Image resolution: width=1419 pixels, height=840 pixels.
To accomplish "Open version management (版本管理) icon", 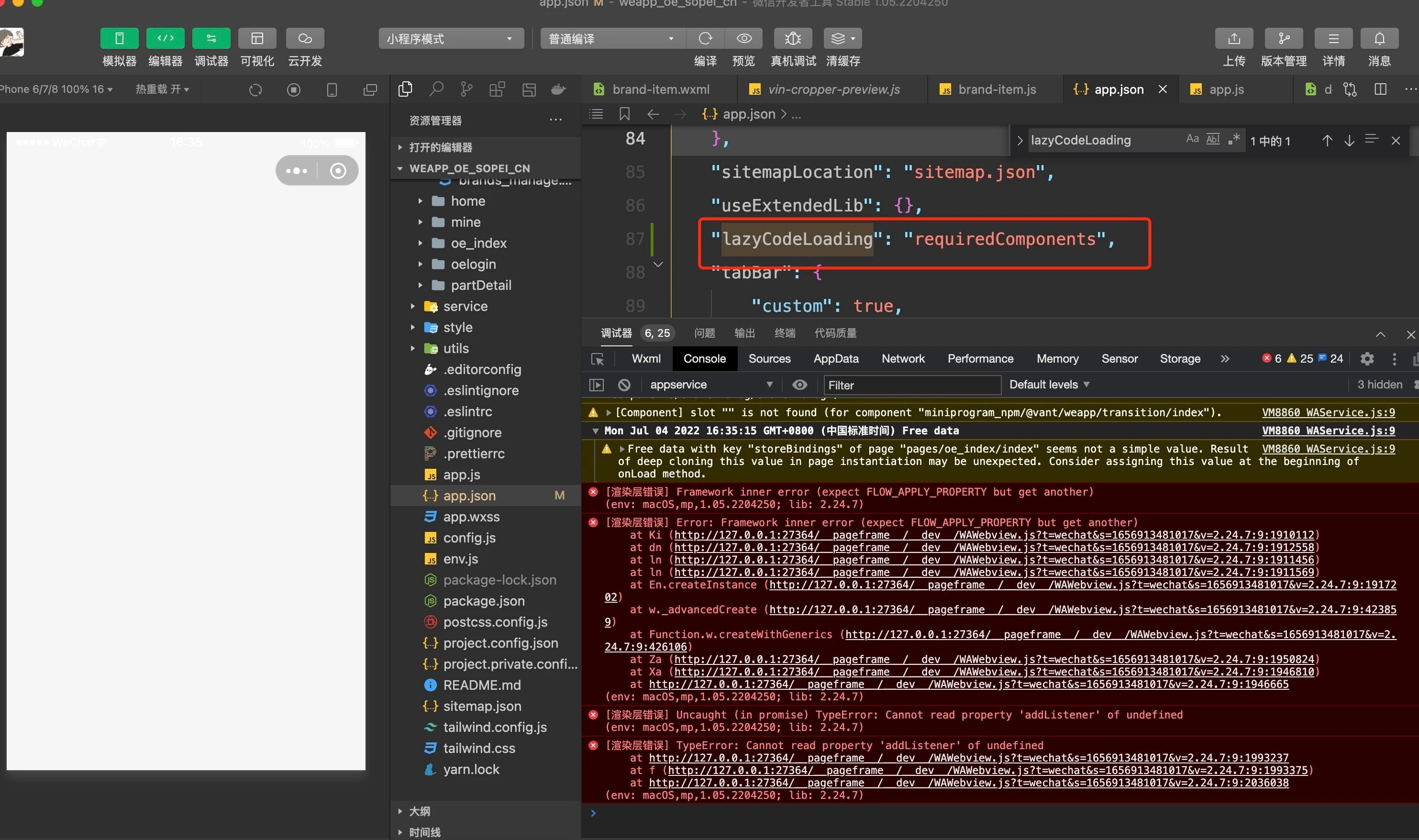I will point(1283,38).
